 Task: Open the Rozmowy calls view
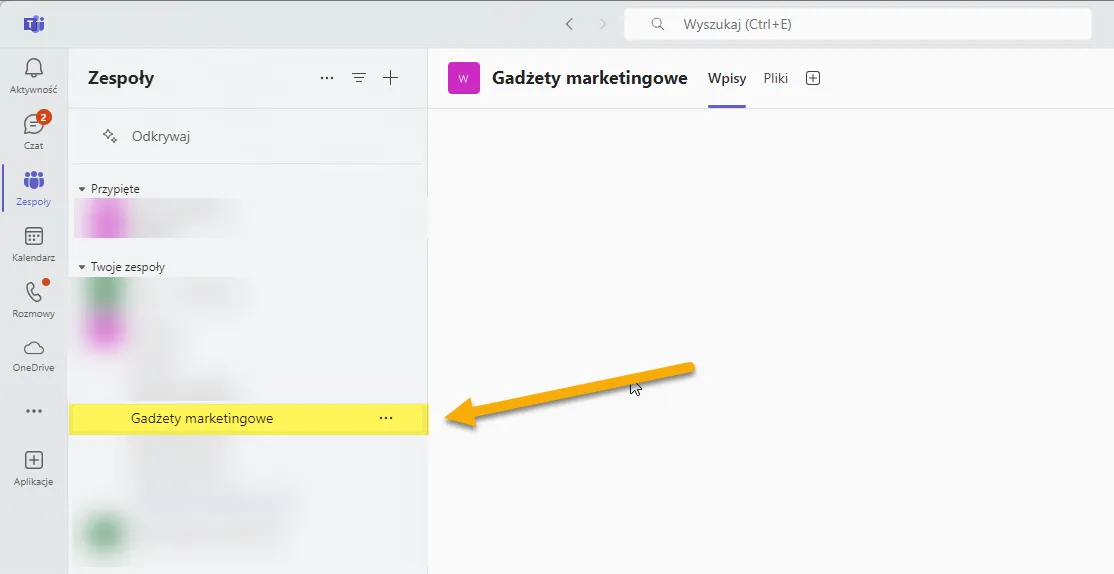[33, 299]
